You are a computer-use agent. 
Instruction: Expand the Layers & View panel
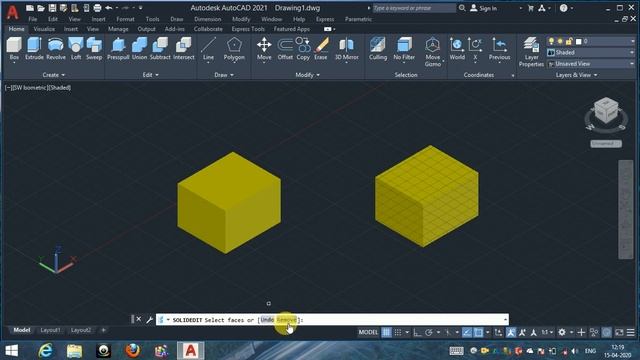[x=576, y=75]
